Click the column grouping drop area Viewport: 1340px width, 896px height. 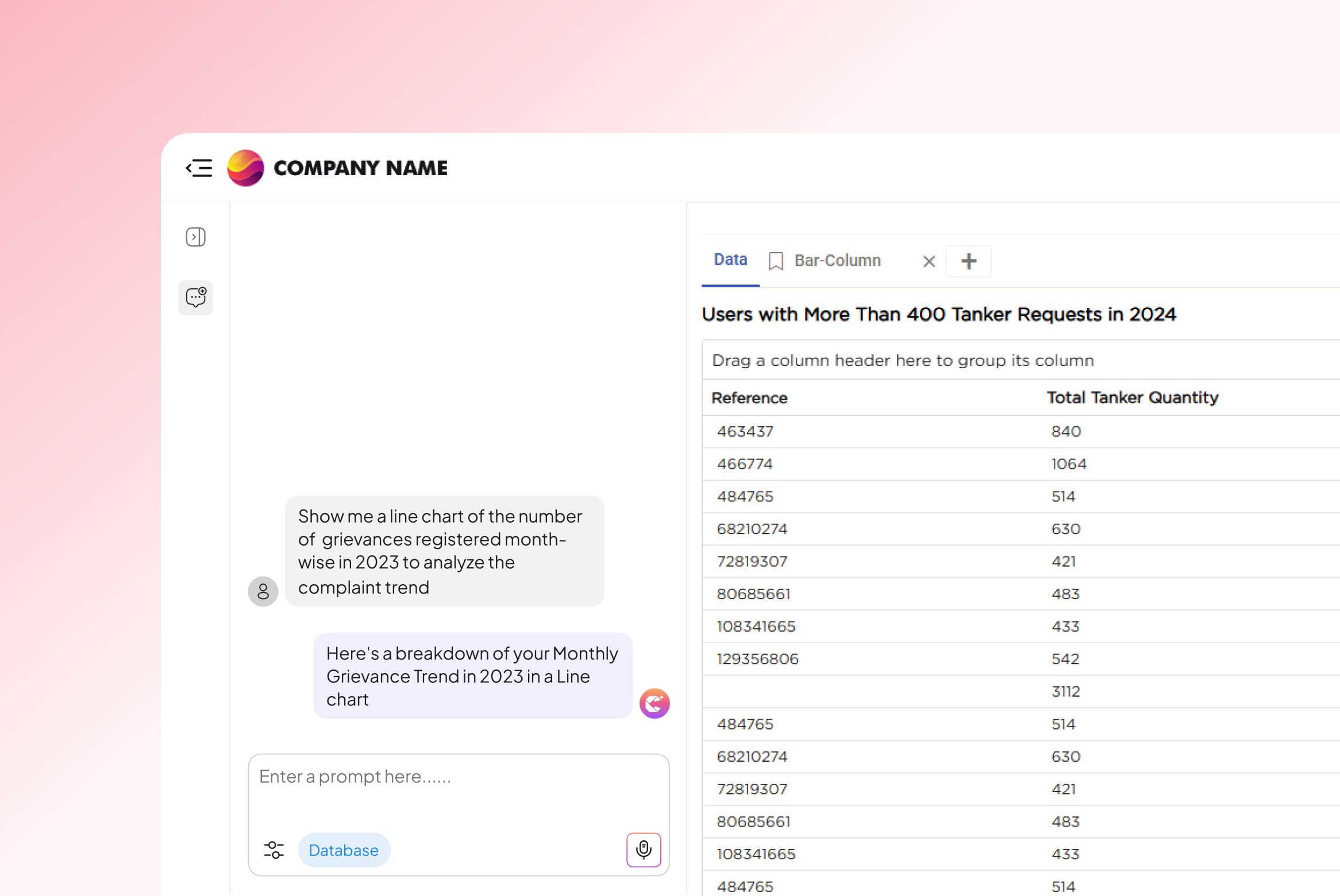tap(902, 360)
